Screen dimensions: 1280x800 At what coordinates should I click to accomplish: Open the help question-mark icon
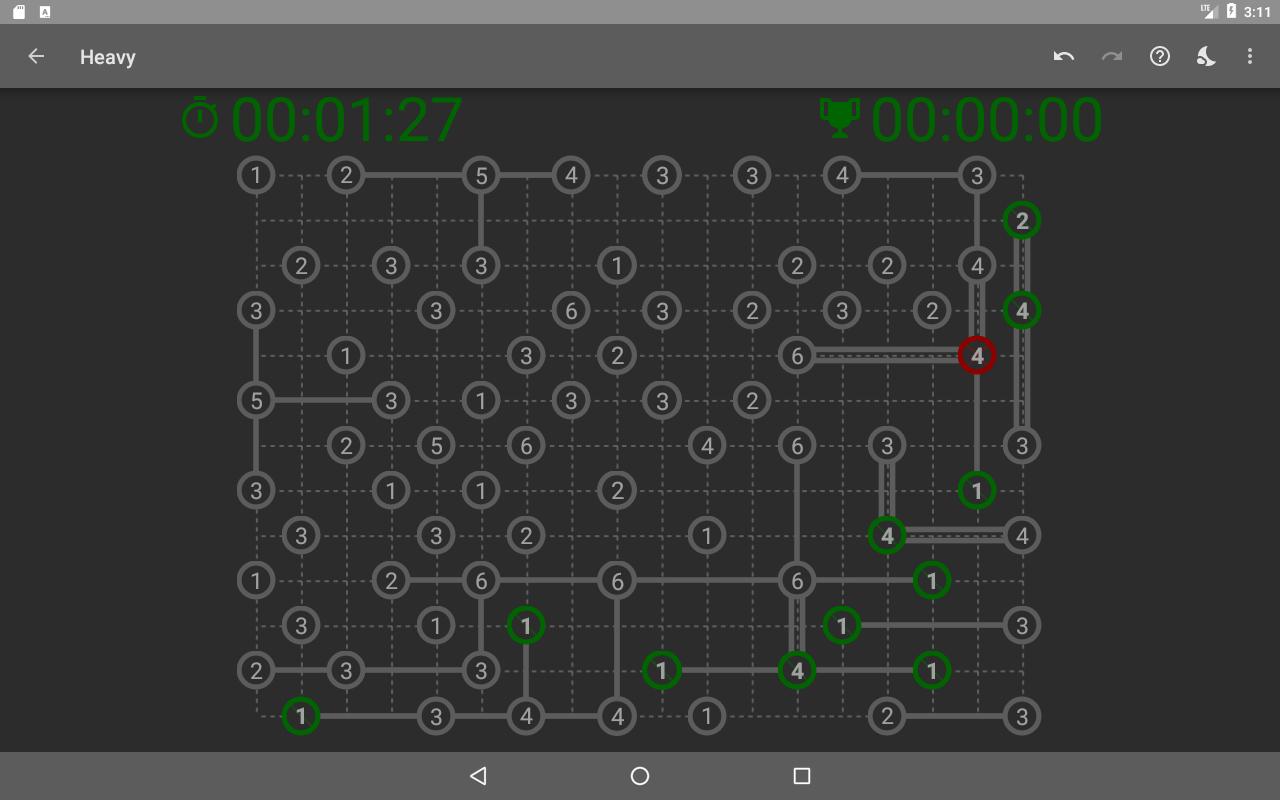[x=1160, y=56]
